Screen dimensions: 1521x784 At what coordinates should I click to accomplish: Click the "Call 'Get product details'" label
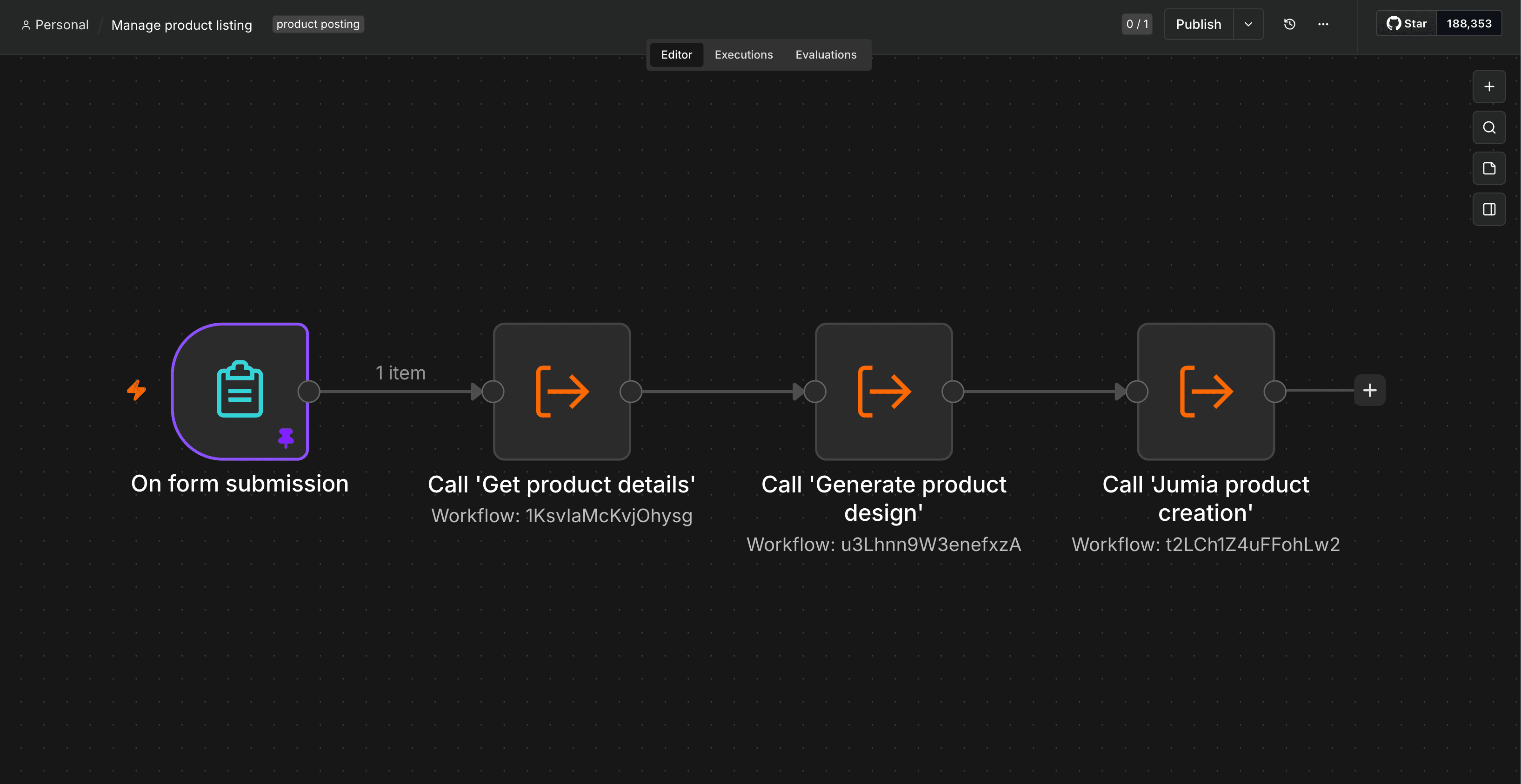(561, 484)
